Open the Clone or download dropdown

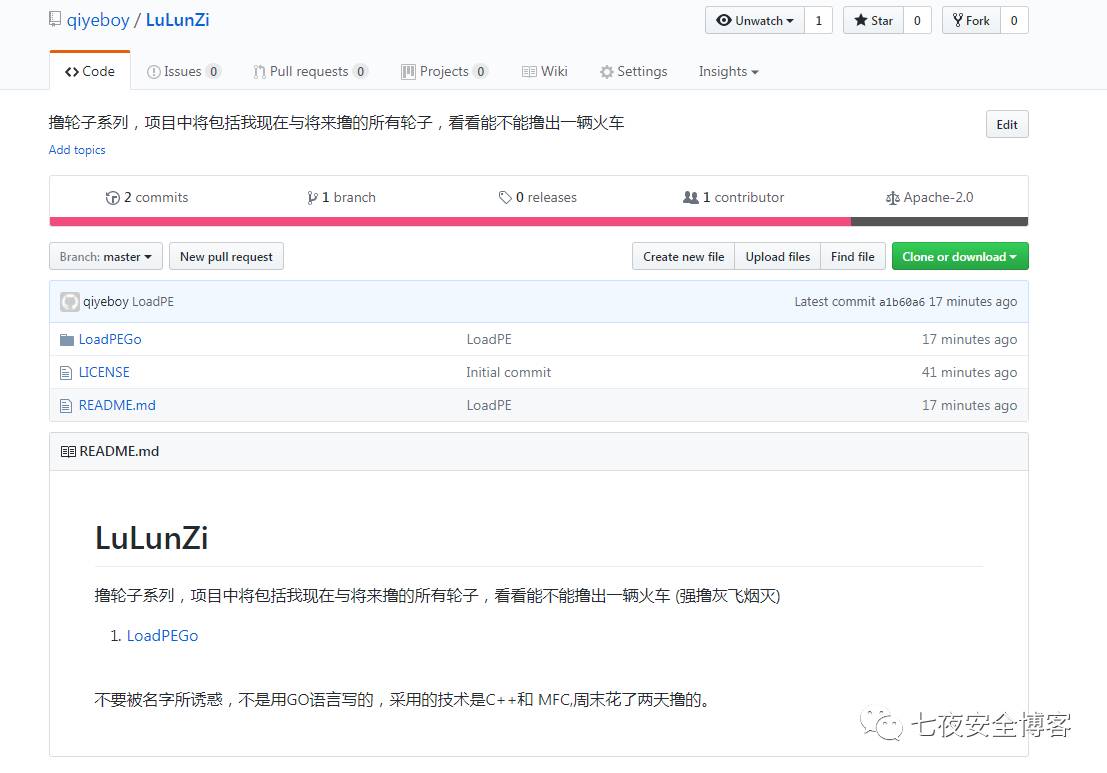coord(959,256)
